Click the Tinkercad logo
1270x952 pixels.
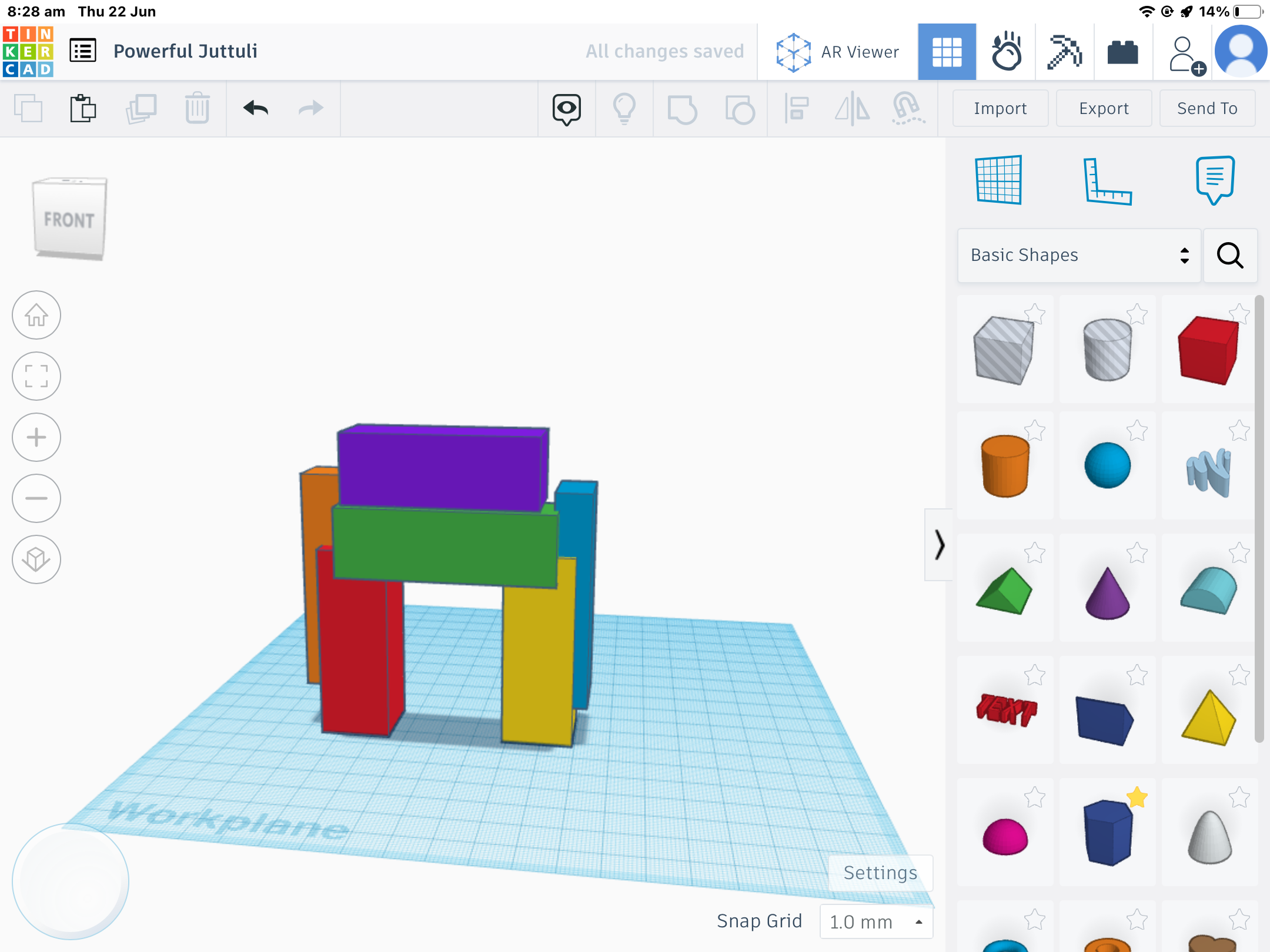28,51
